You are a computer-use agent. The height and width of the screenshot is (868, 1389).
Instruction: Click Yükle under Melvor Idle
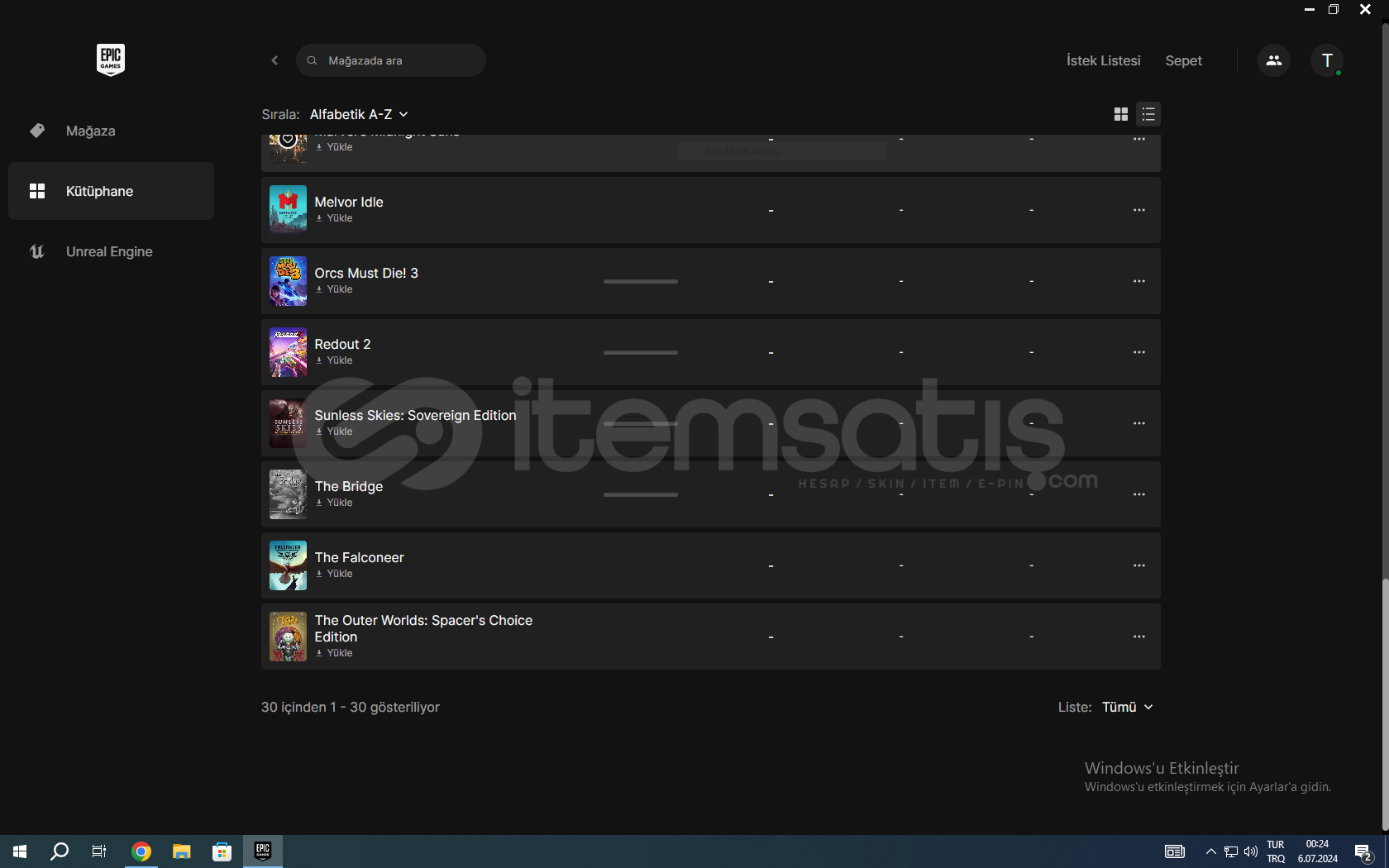click(334, 218)
